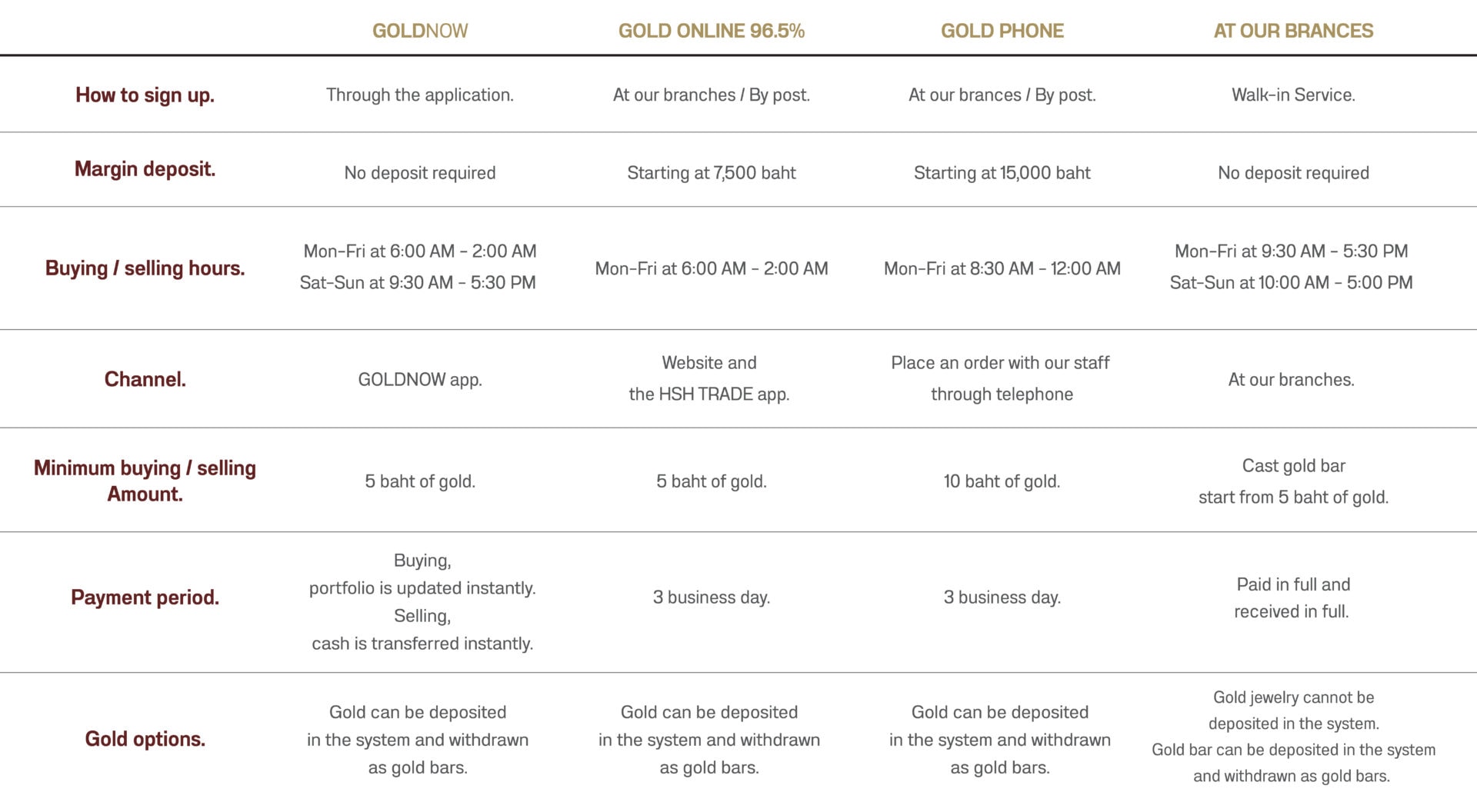The width and height of the screenshot is (1477, 812).
Task: Select the "Payment period." row label
Action: (145, 597)
